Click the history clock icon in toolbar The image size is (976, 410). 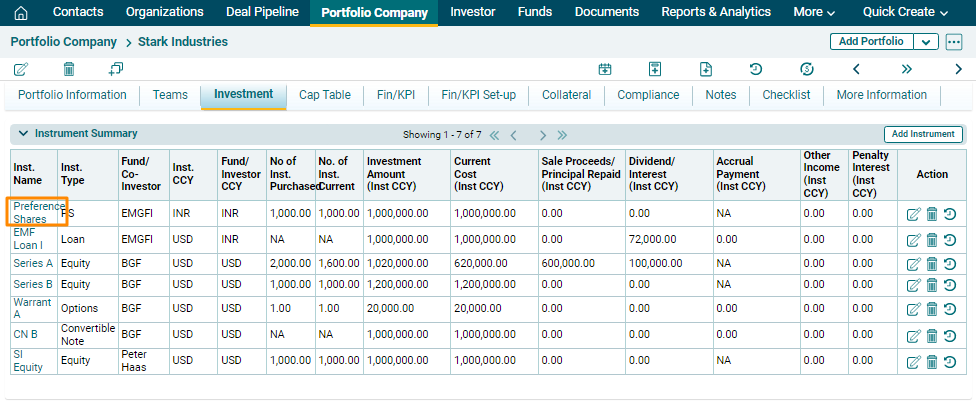[756, 69]
